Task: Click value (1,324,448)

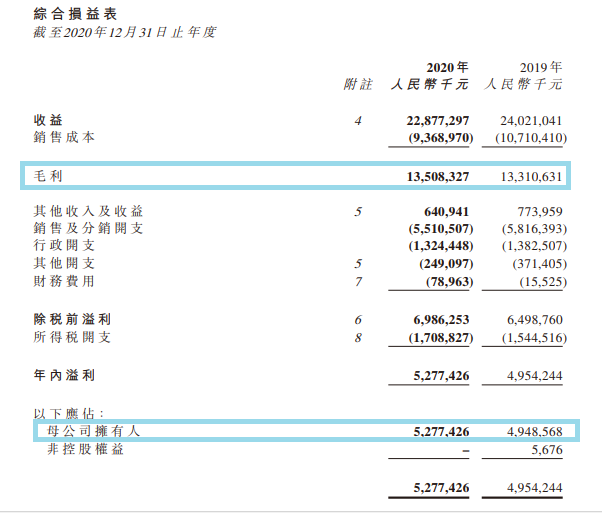Action: pyautogui.click(x=440, y=246)
